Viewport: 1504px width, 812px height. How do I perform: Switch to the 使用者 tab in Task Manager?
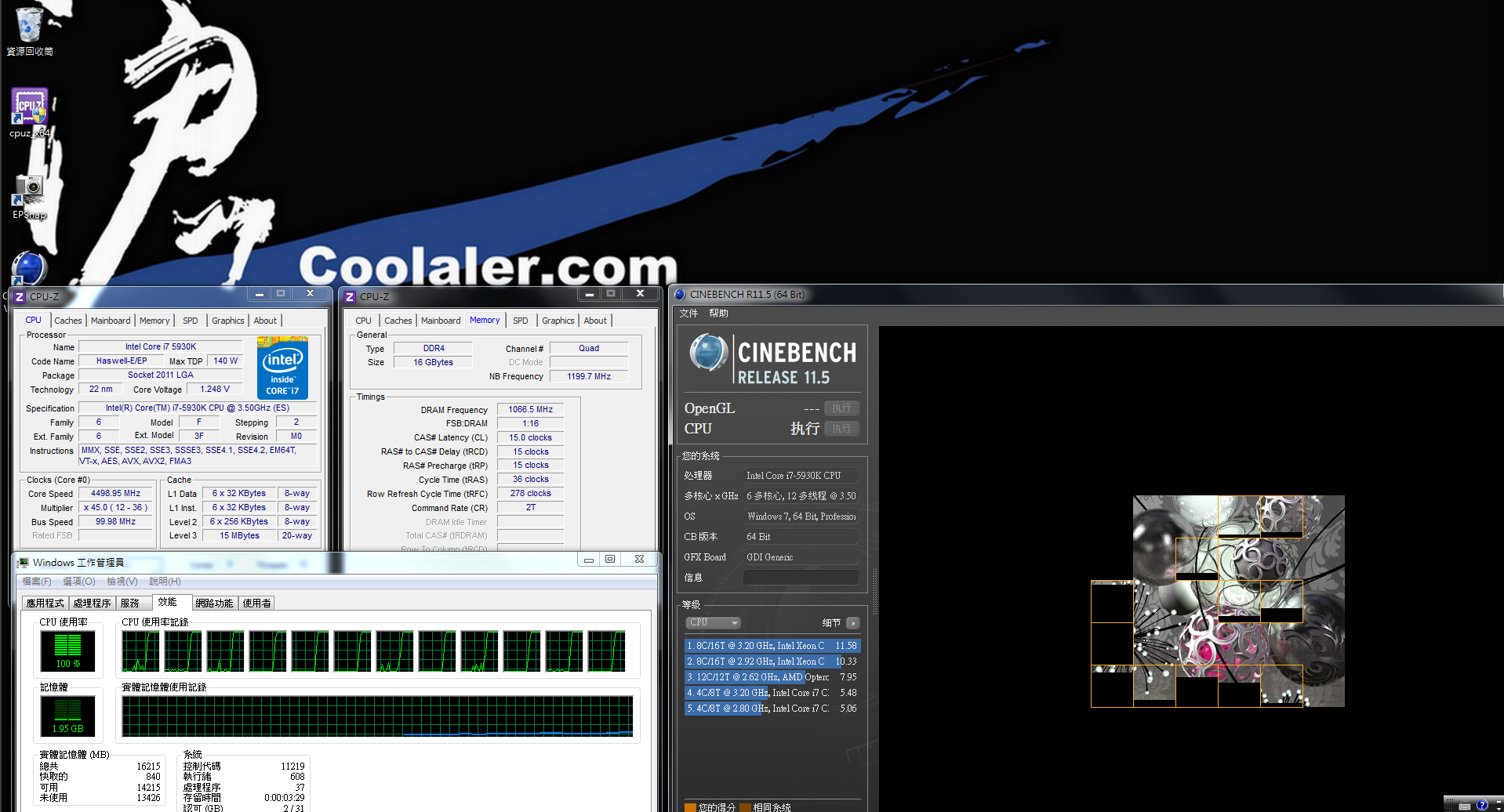[x=257, y=604]
